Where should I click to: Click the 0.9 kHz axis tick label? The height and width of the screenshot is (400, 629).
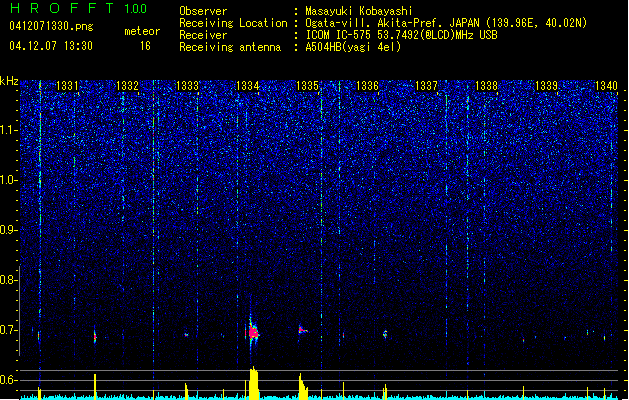click(8, 230)
